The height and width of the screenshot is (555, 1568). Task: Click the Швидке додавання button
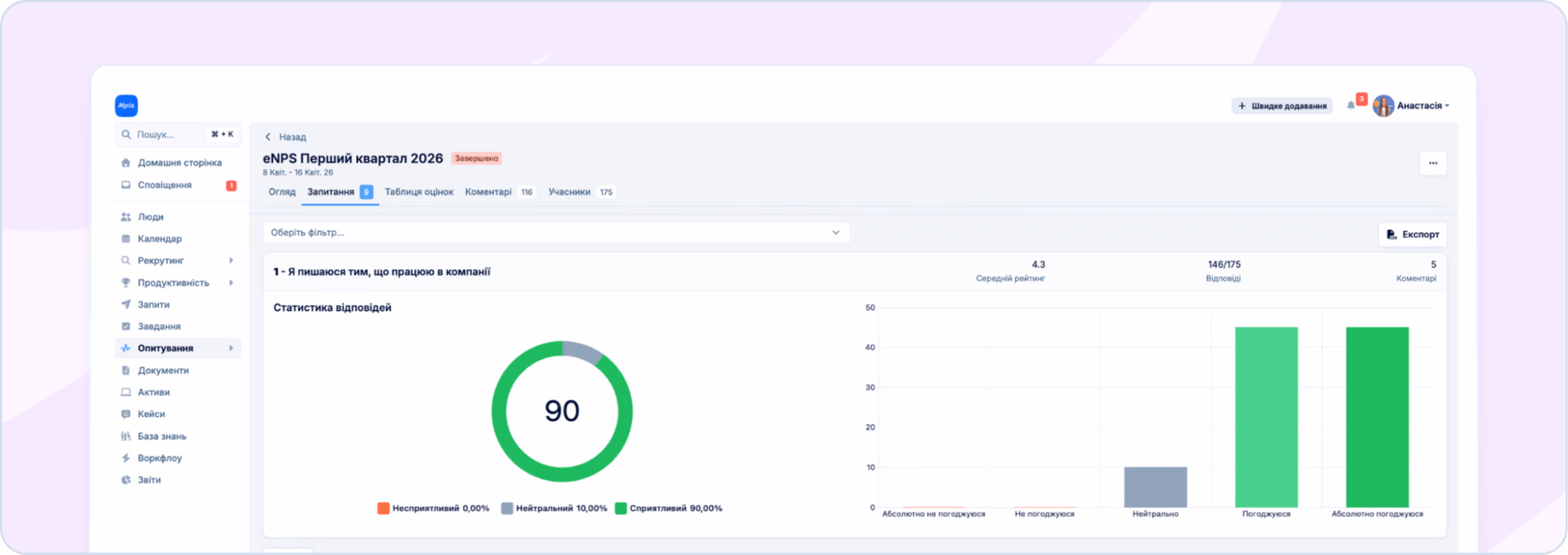[1281, 106]
